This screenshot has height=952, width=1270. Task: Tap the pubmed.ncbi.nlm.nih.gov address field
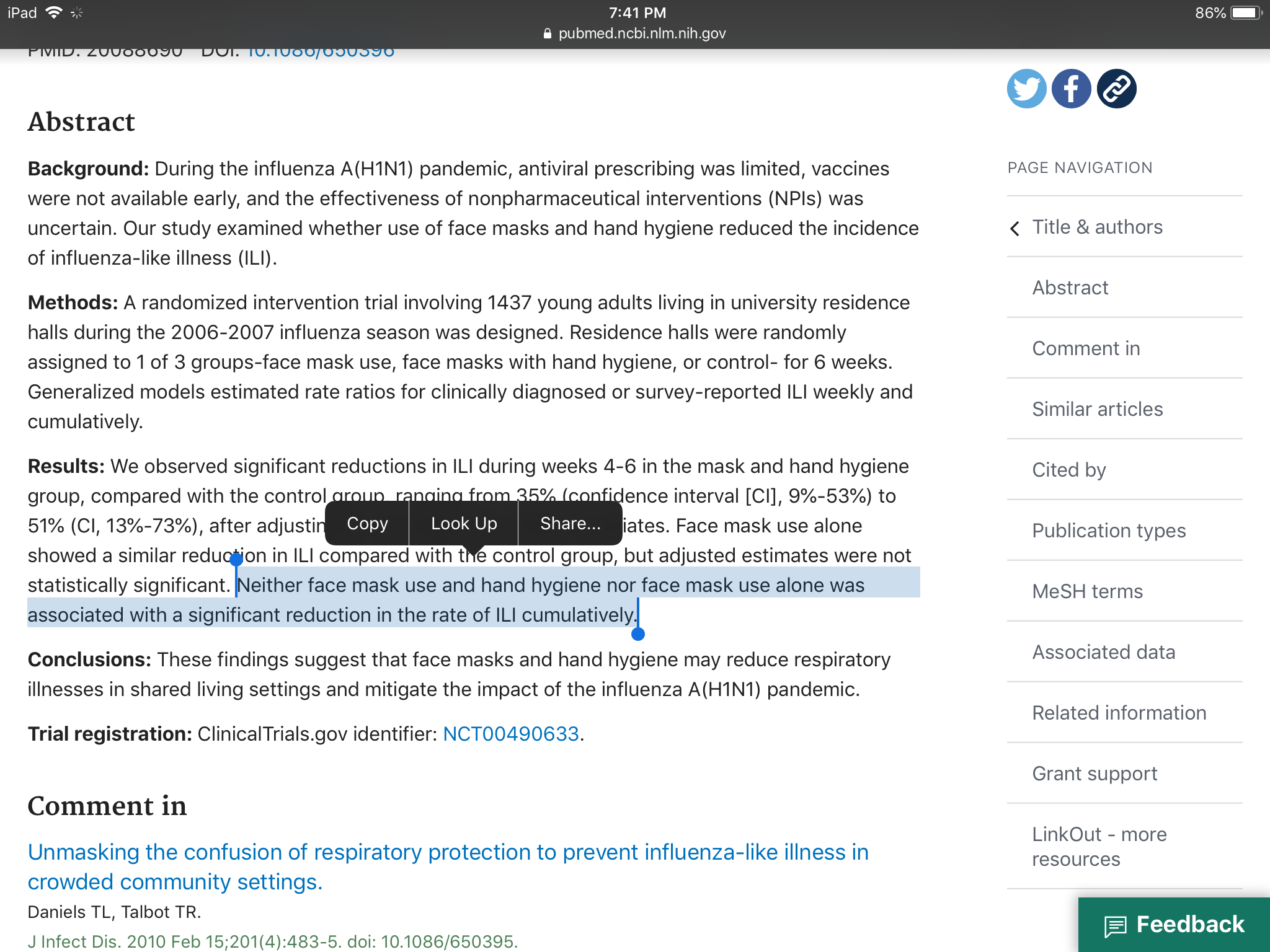[x=642, y=33]
